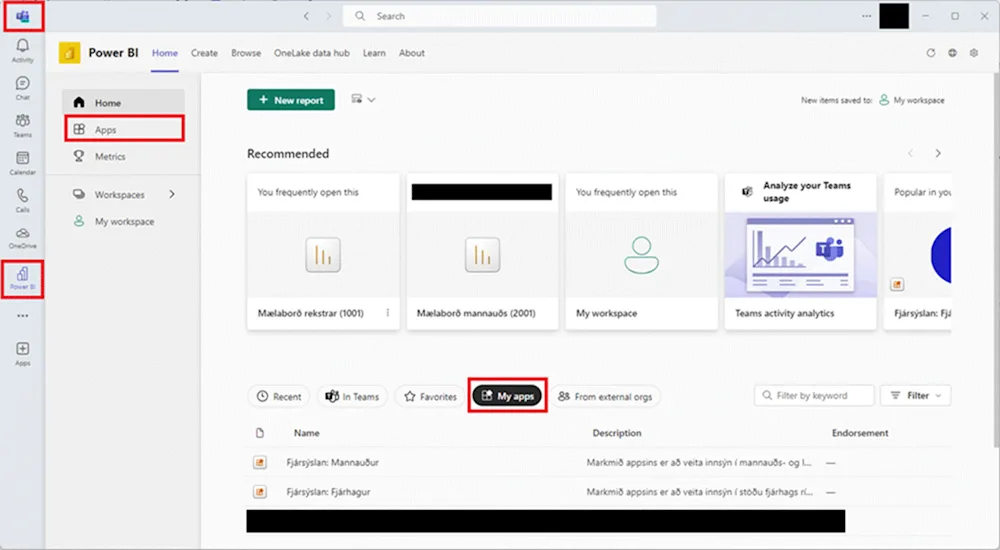Image resolution: width=1000 pixels, height=550 pixels.
Task: Show items From external orgs
Action: (x=606, y=396)
